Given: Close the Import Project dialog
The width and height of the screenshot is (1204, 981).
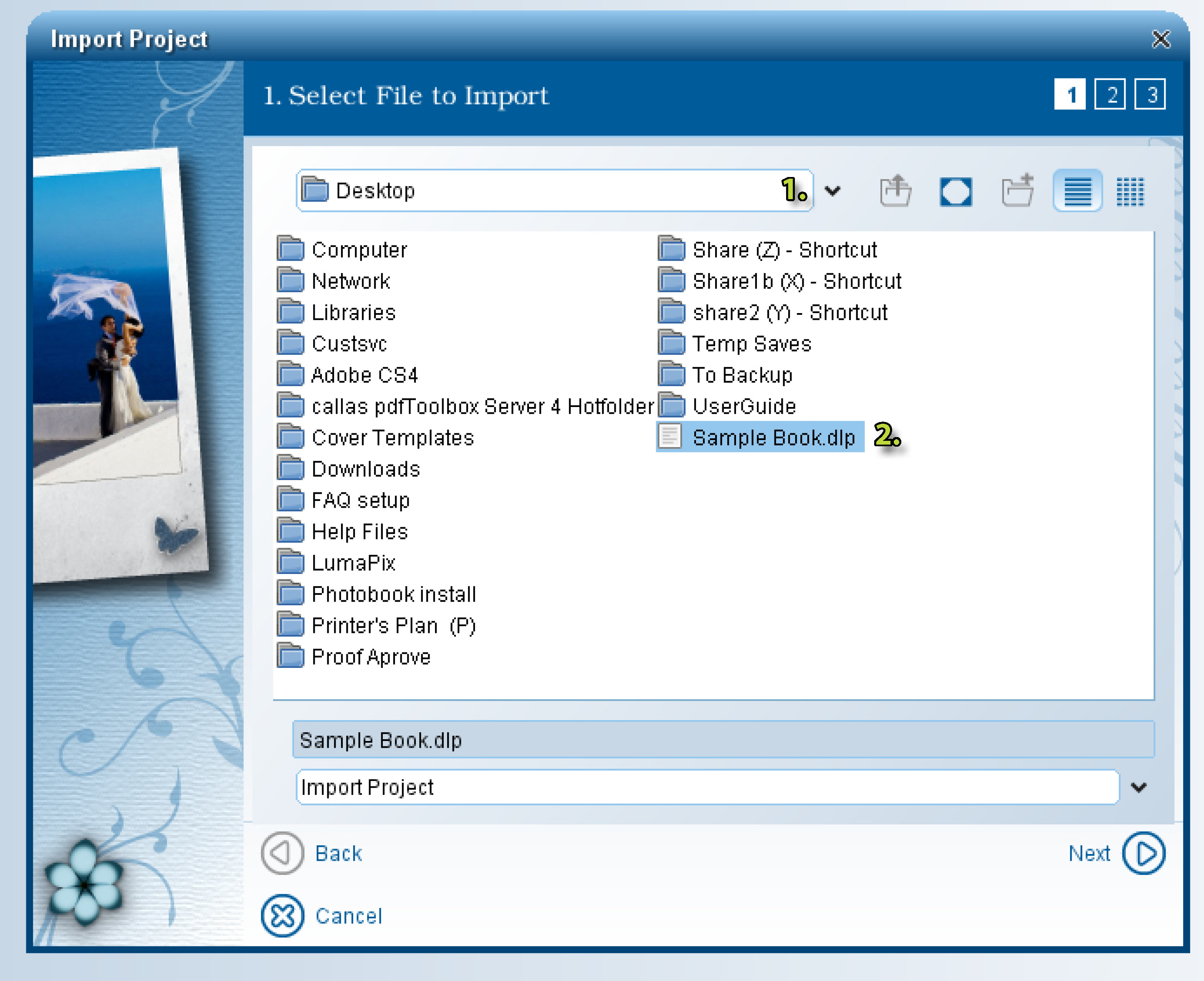Looking at the screenshot, I should tap(1161, 39).
